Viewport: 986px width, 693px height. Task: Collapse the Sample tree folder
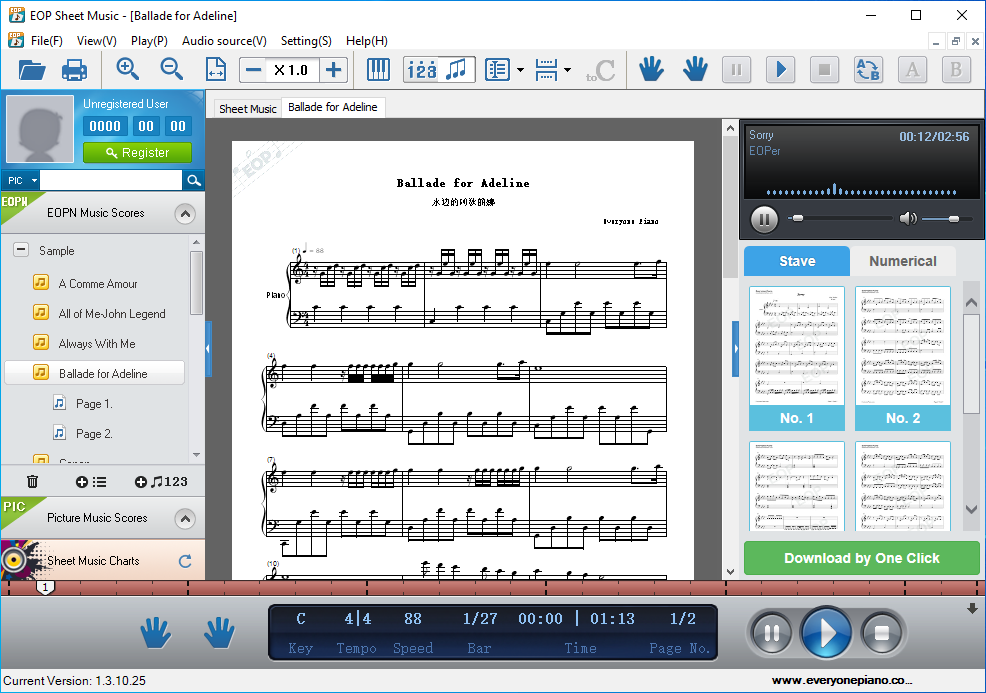point(20,251)
